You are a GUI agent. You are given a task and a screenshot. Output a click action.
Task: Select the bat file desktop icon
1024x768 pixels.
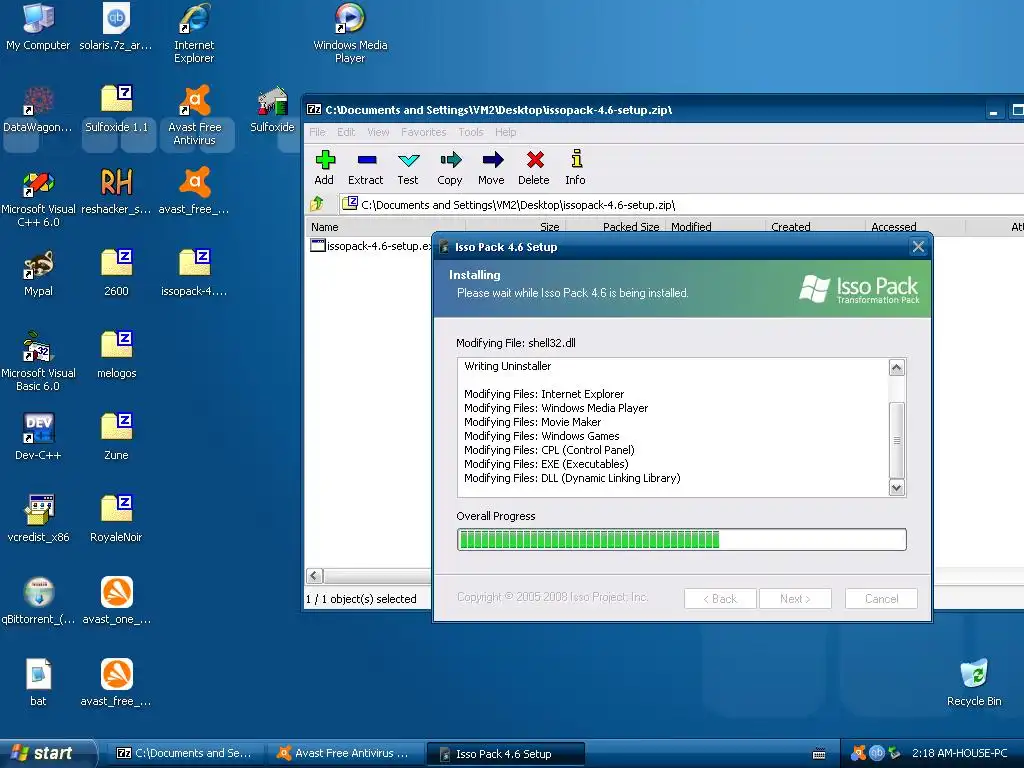(x=38, y=684)
